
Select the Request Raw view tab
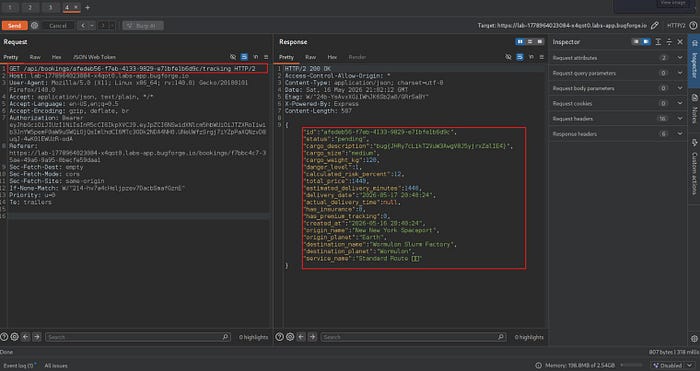pos(35,57)
